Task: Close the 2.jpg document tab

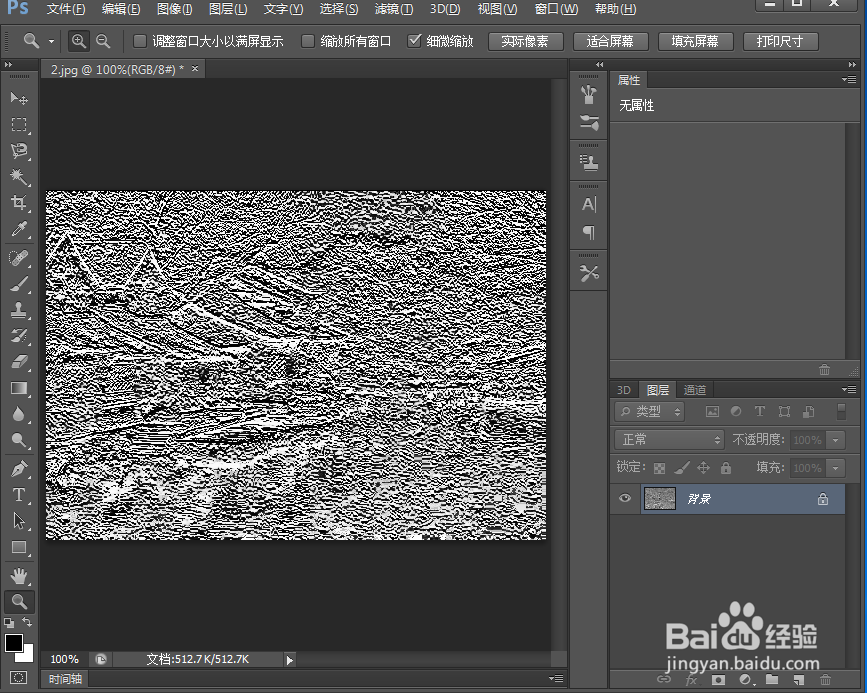Action: coord(195,69)
